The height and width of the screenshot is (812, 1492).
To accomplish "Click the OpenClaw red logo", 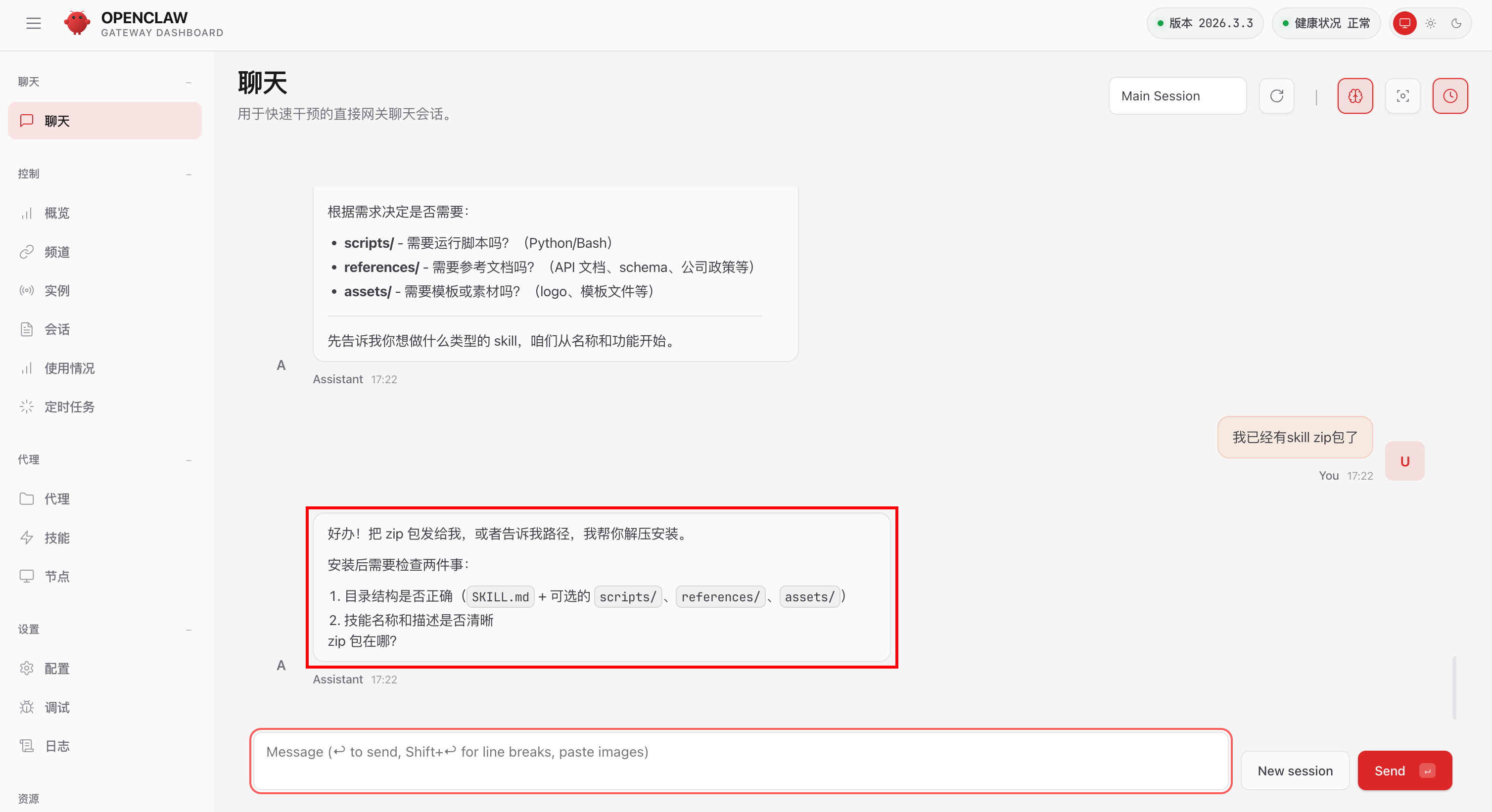I will pyautogui.click(x=77, y=23).
